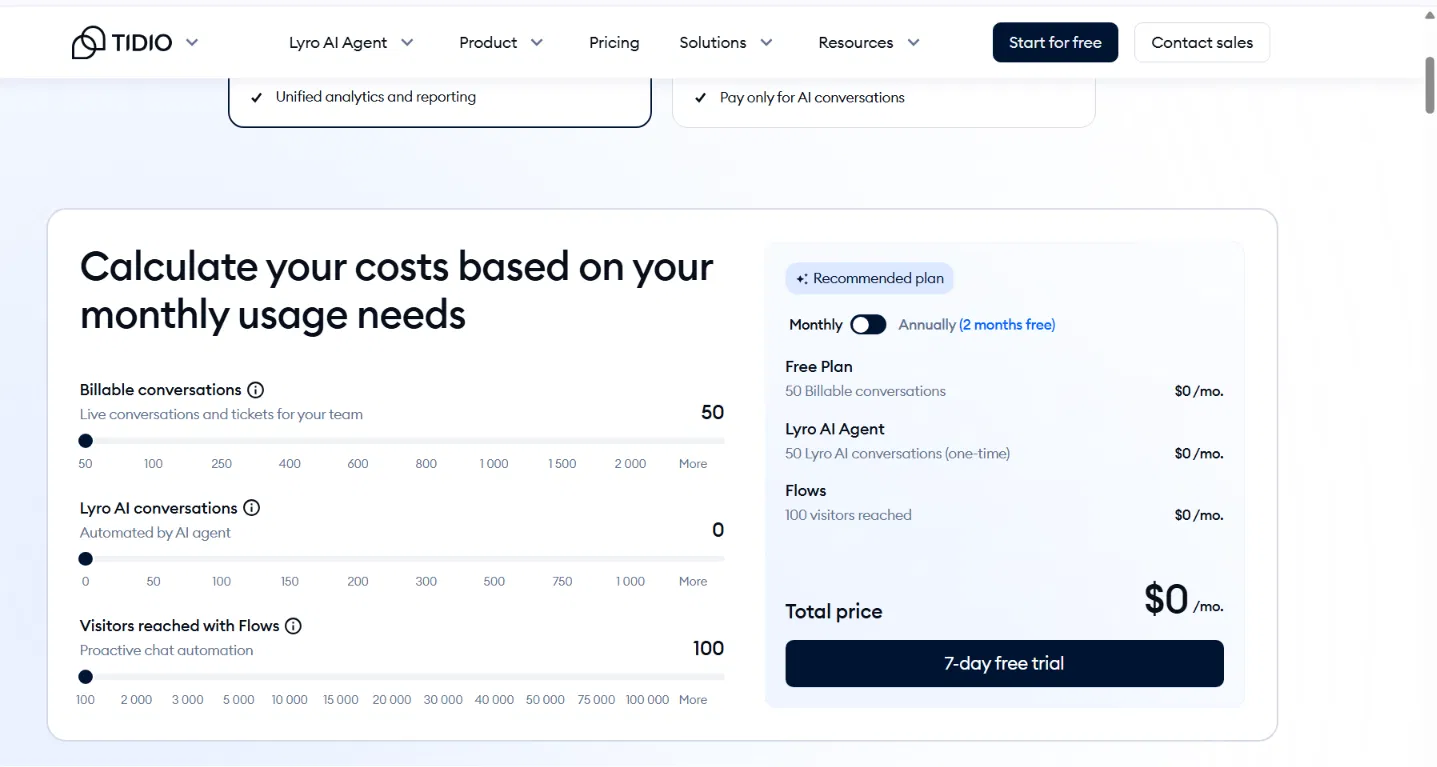Open info icon beside Billable conversations
Image resolution: width=1437 pixels, height=767 pixels.
pos(256,390)
